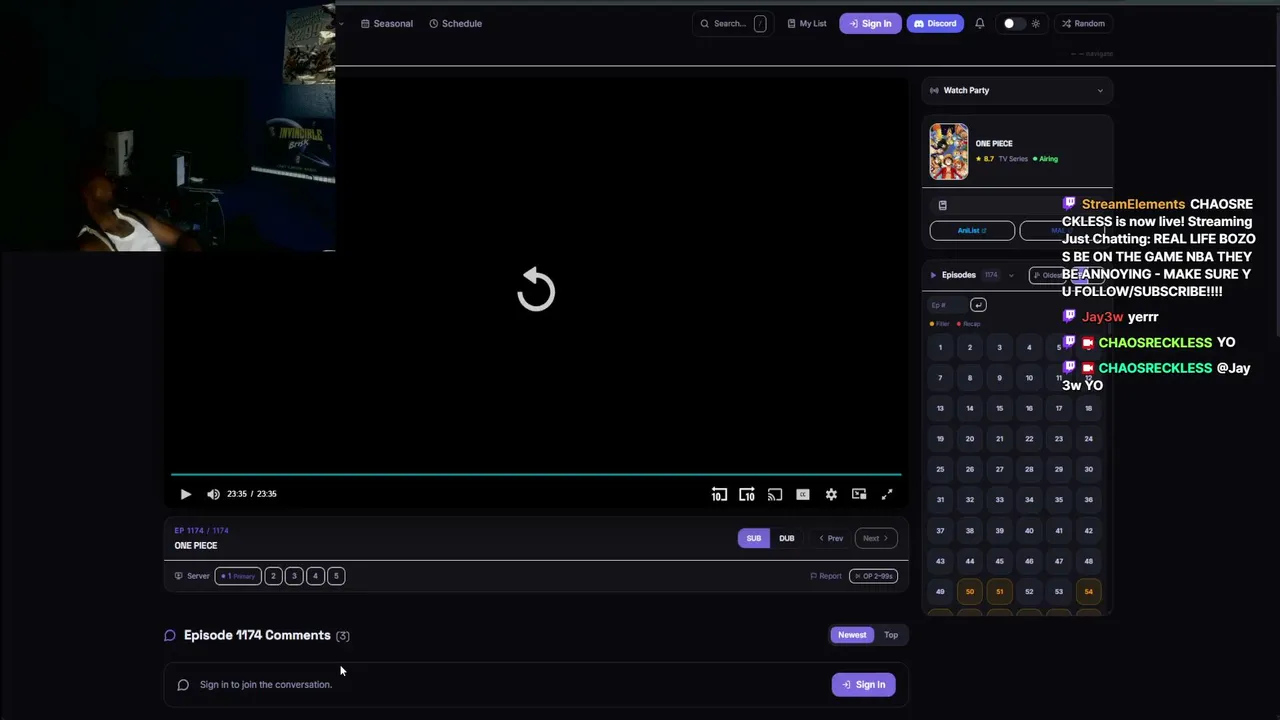Open filler episode 50
The height and width of the screenshot is (720, 1280).
click(x=970, y=592)
